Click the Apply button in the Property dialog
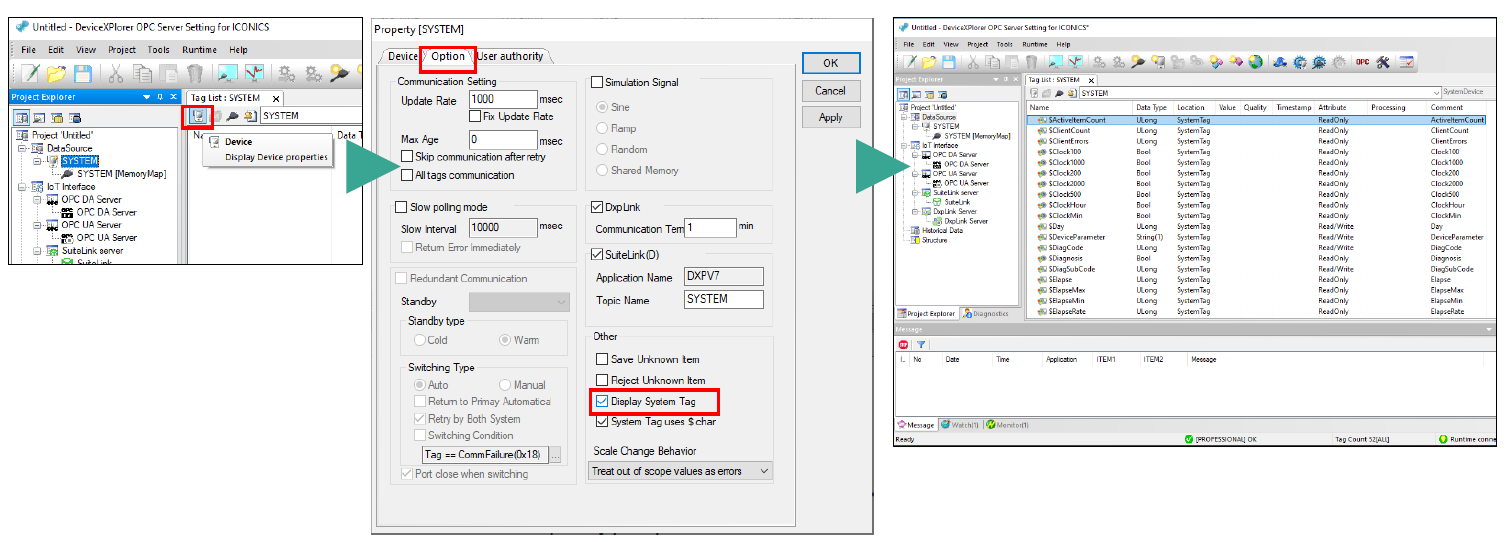 [x=830, y=117]
